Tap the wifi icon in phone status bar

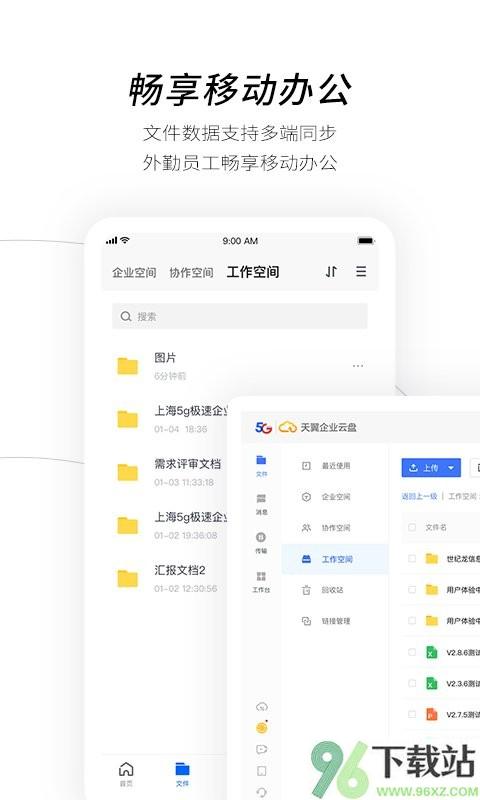point(125,240)
